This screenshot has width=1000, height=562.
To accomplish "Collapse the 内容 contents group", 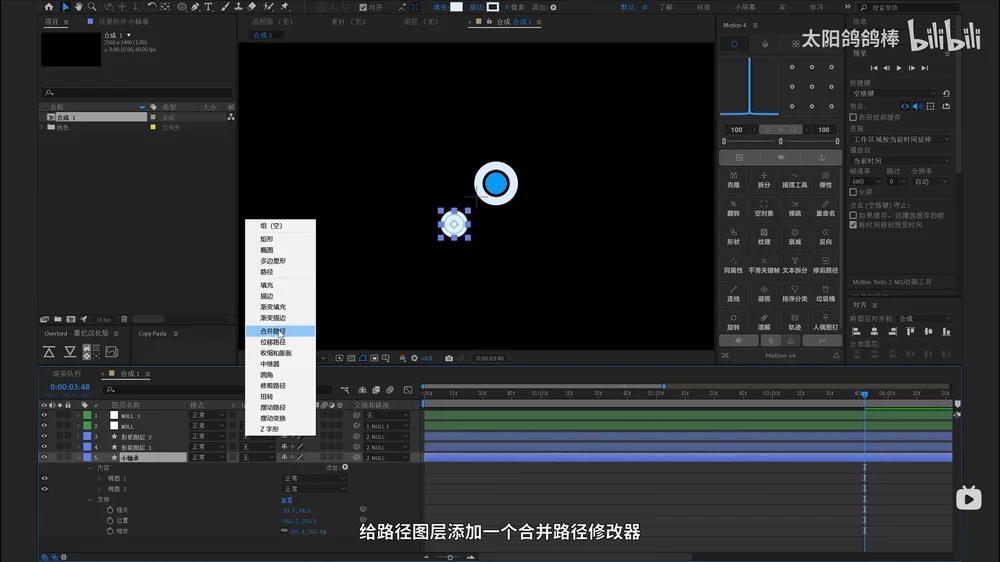I will click(90, 468).
